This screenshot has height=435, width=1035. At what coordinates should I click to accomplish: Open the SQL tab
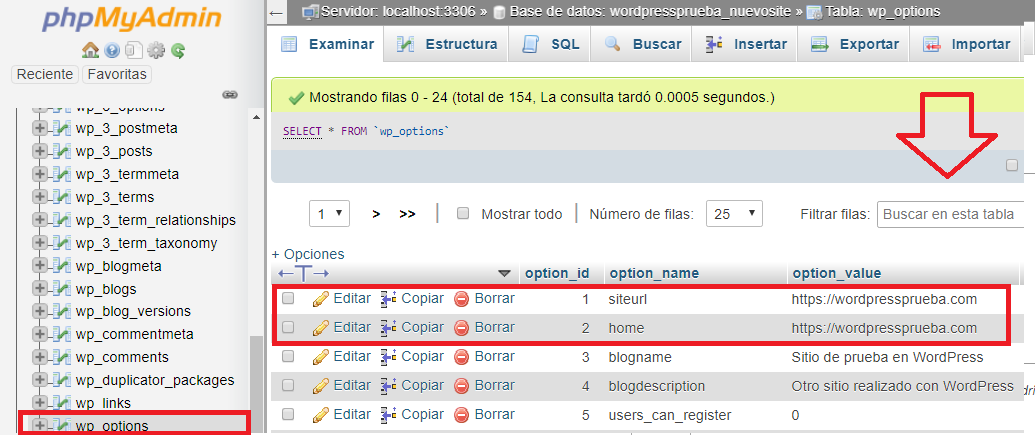(550, 45)
